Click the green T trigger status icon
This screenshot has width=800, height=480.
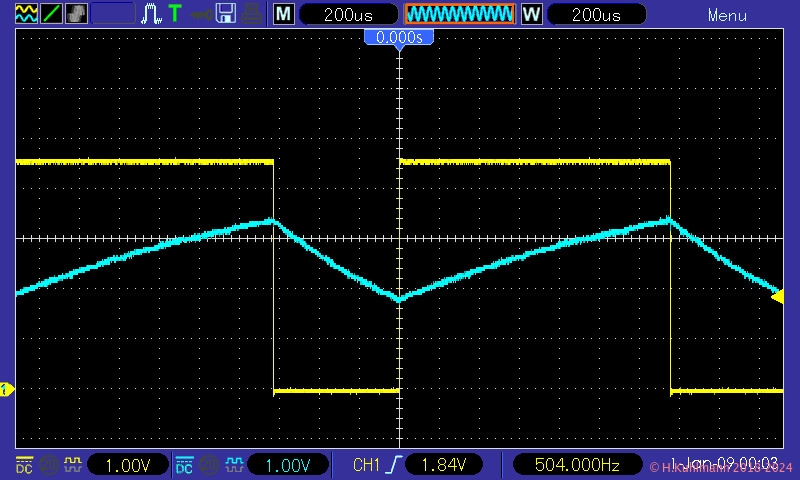pyautogui.click(x=176, y=14)
